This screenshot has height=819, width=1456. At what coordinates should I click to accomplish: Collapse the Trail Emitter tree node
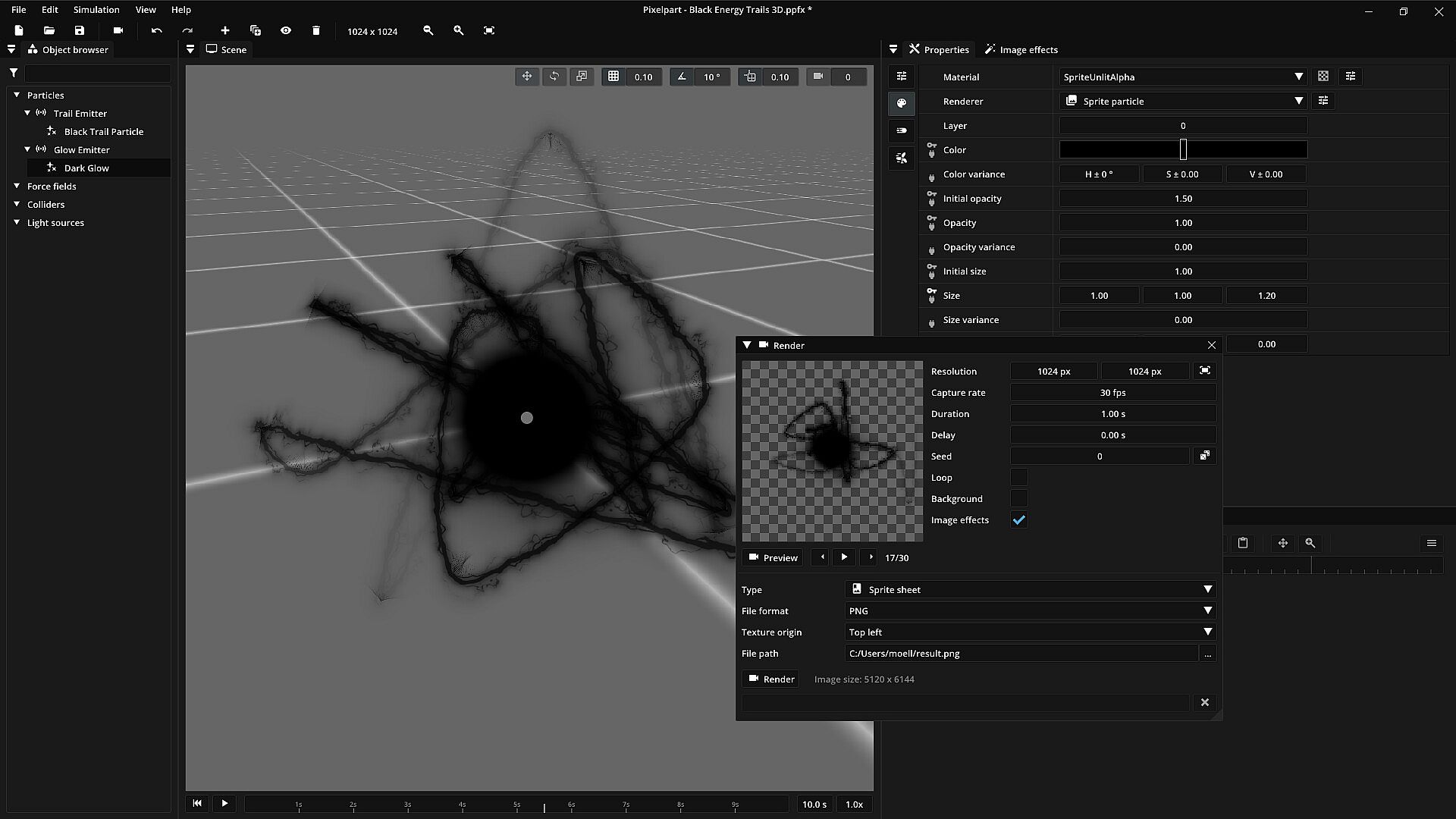[28, 113]
